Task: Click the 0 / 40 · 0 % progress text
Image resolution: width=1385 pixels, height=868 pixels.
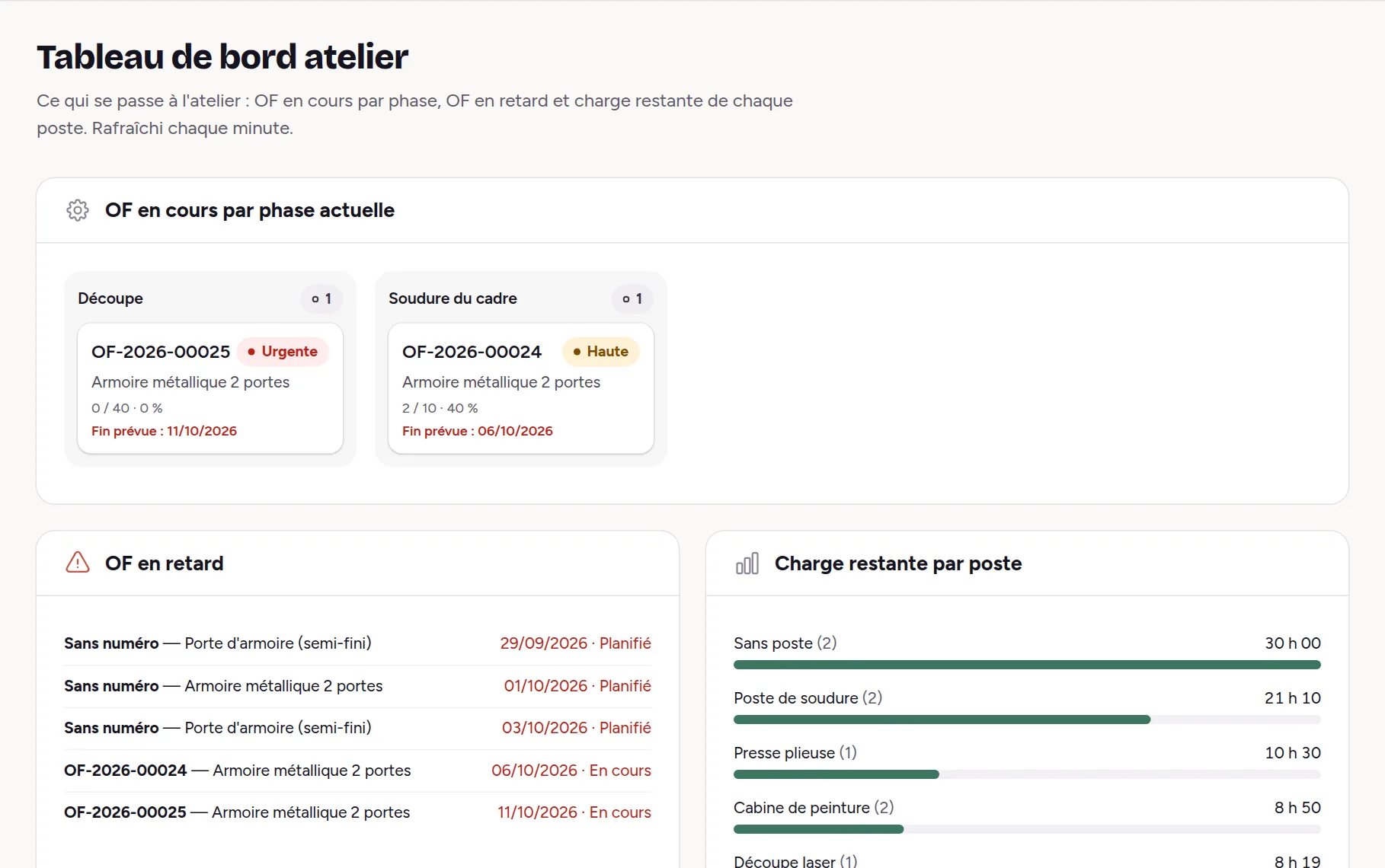Action: pos(126,408)
